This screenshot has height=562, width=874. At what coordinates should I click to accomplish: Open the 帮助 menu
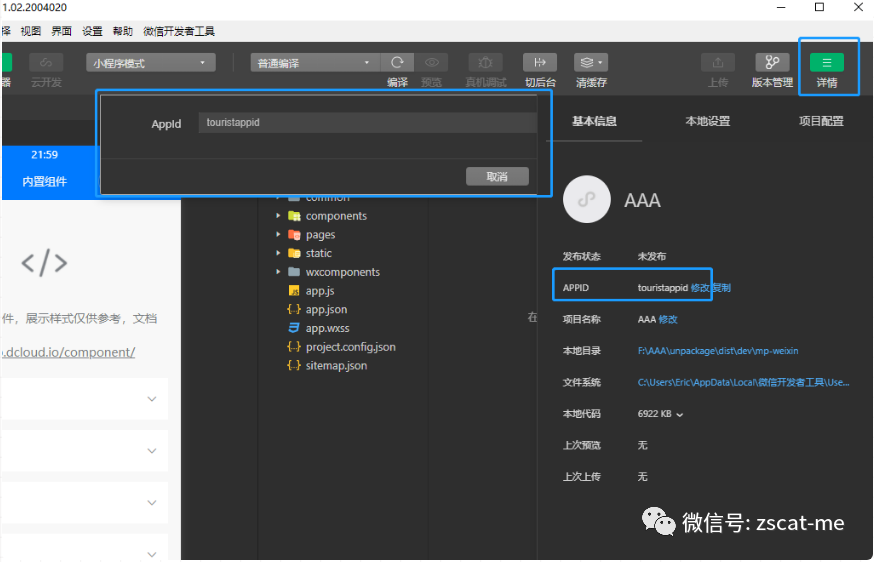pyautogui.click(x=123, y=31)
